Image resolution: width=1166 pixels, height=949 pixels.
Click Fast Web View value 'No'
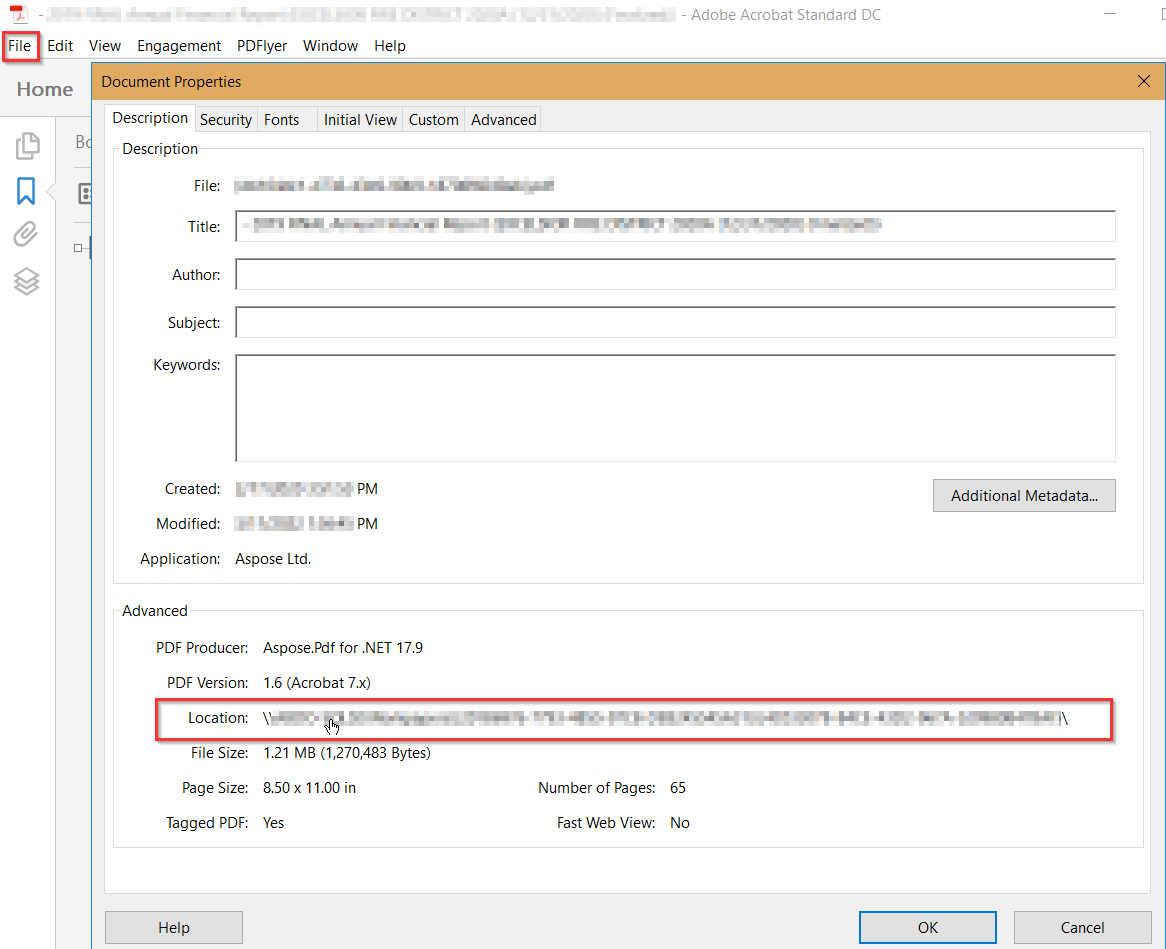[x=680, y=823]
